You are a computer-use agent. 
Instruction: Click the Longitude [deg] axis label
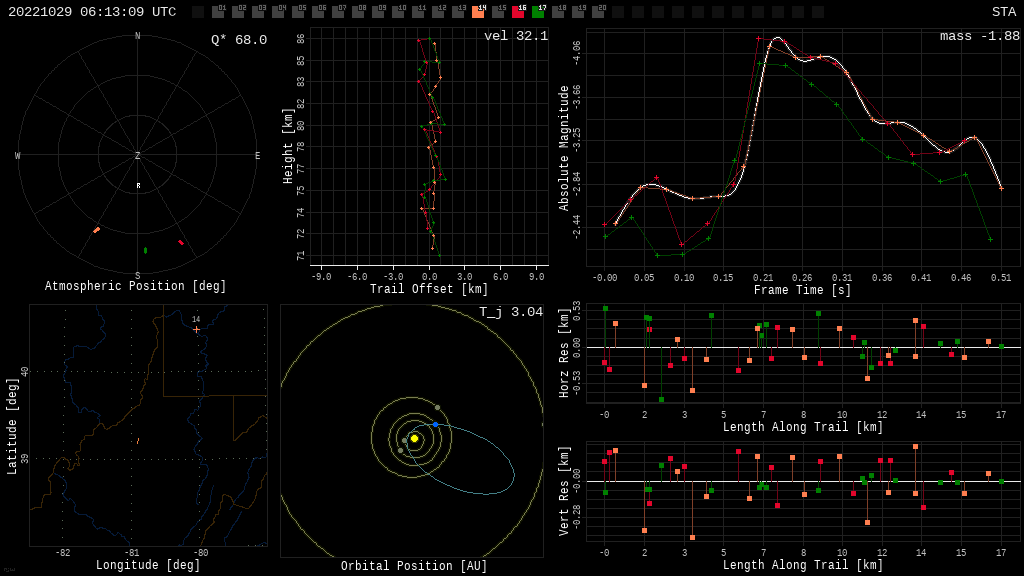tap(148, 565)
